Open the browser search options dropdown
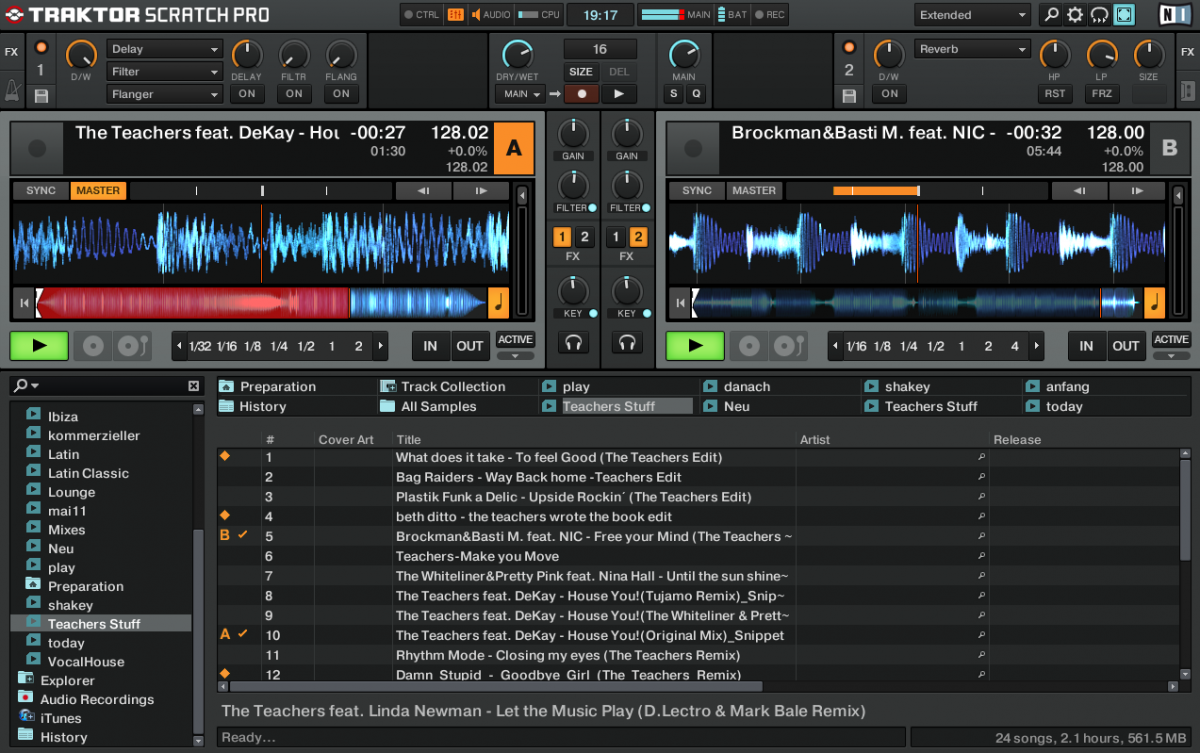Viewport: 1200px width, 753px height. tap(27, 386)
